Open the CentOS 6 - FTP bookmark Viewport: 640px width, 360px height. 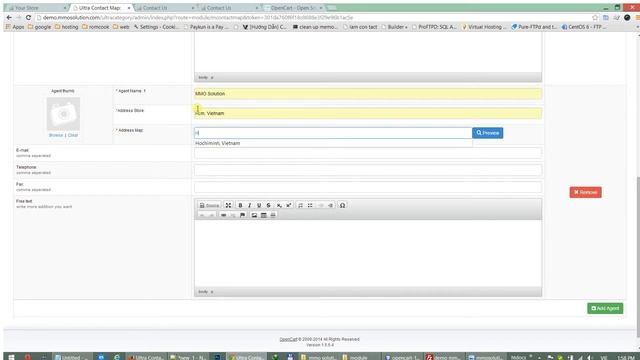[584, 27]
